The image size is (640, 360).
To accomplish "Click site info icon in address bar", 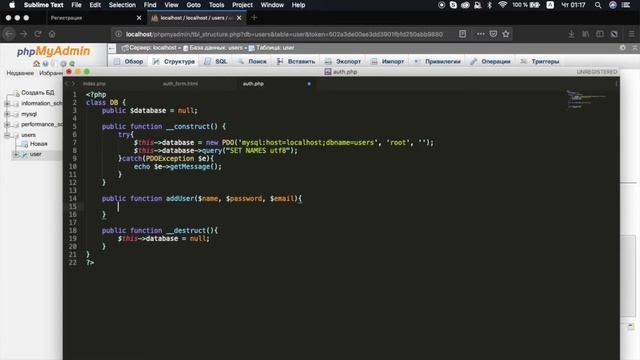I will click(118, 34).
